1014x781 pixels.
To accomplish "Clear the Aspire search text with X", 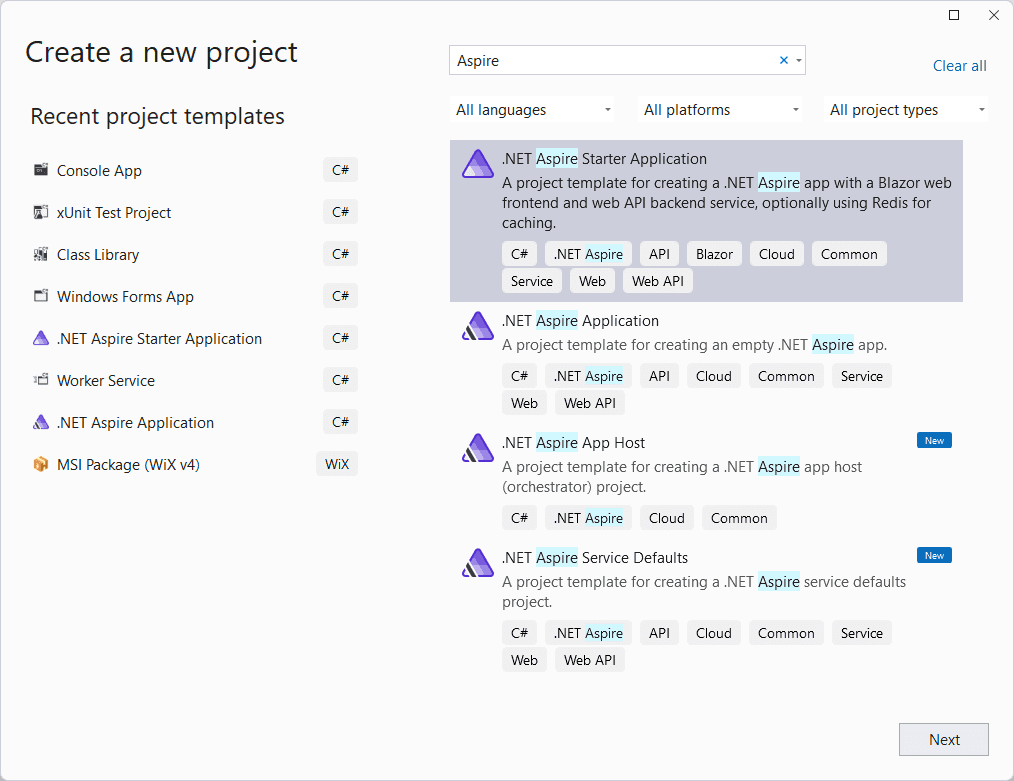I will click(x=784, y=60).
